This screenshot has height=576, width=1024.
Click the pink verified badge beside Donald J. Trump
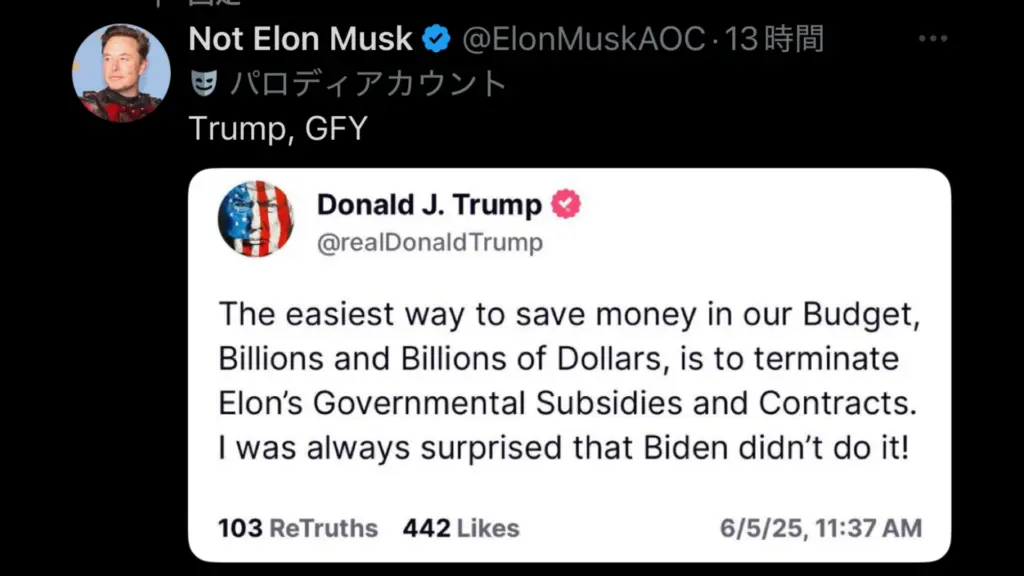565,204
